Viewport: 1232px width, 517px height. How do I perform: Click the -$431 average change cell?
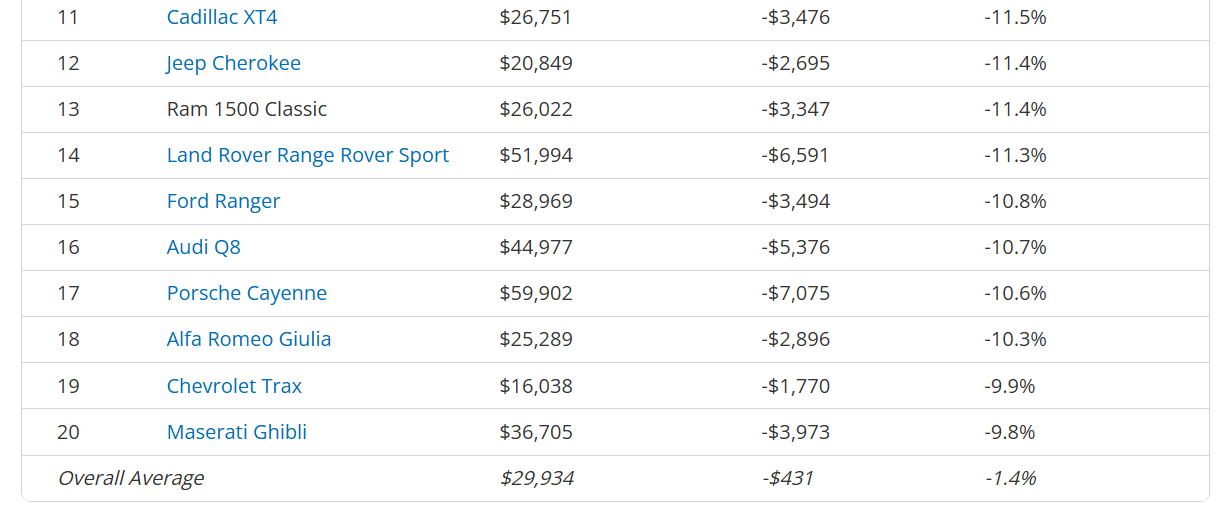tap(787, 478)
